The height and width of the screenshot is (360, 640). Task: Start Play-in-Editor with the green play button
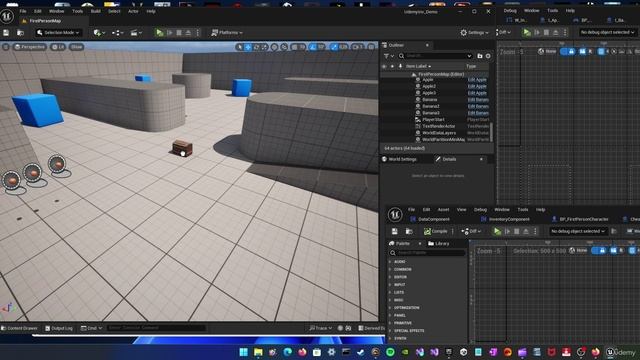160,33
